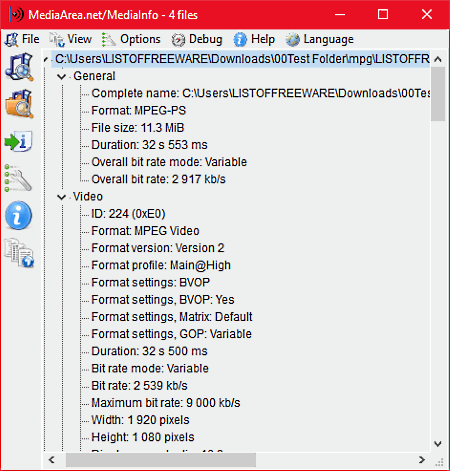Image resolution: width=450 pixels, height=471 pixels.
Task: Collapse the General section
Action: point(61,77)
